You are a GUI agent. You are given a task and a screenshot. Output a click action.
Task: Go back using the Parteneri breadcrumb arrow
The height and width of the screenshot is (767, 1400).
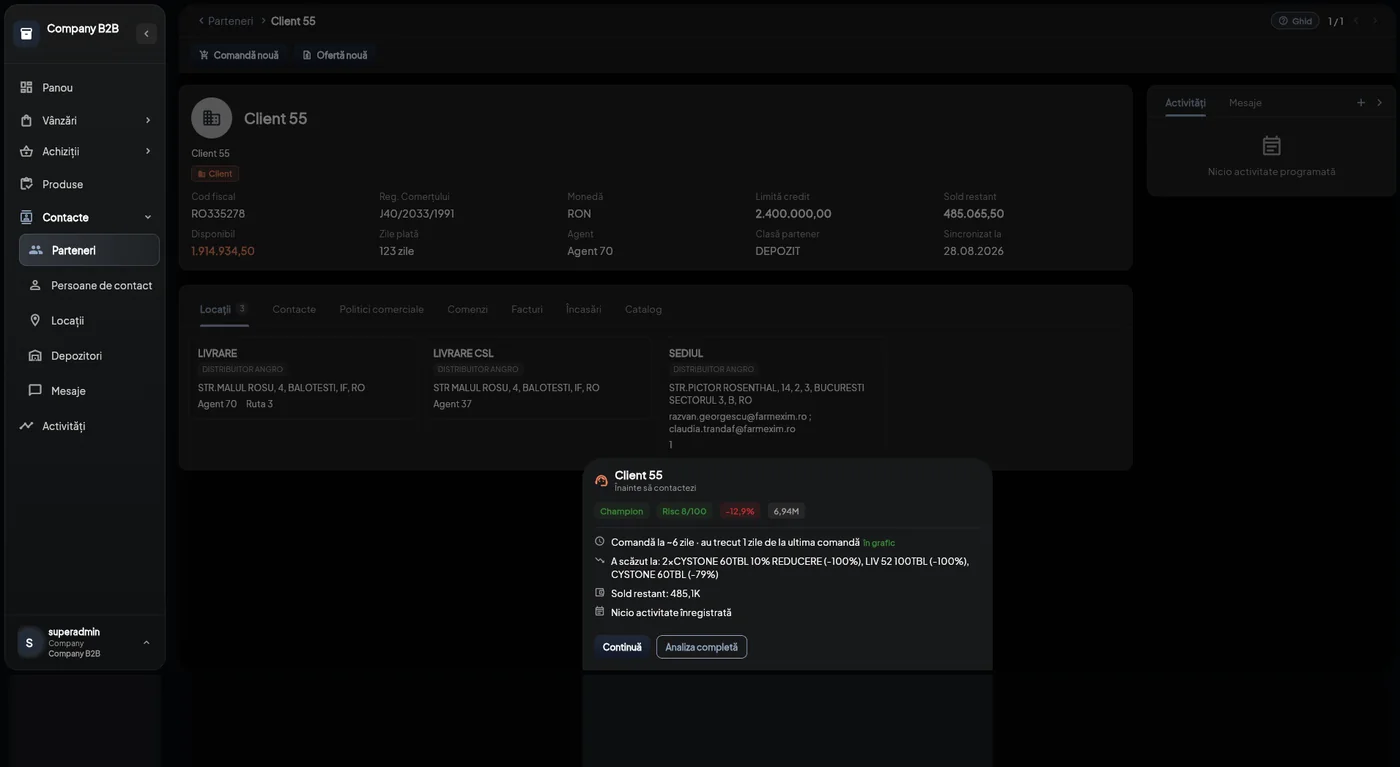pos(201,21)
